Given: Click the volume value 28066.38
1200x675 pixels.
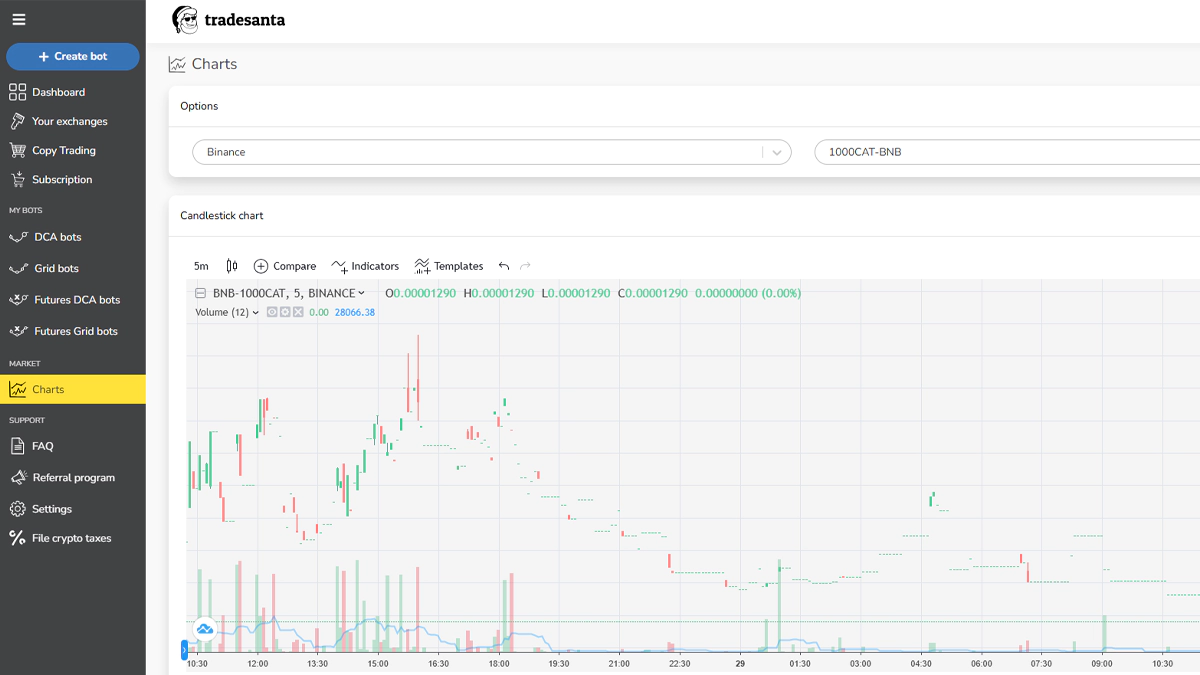Looking at the screenshot, I should 354,313.
